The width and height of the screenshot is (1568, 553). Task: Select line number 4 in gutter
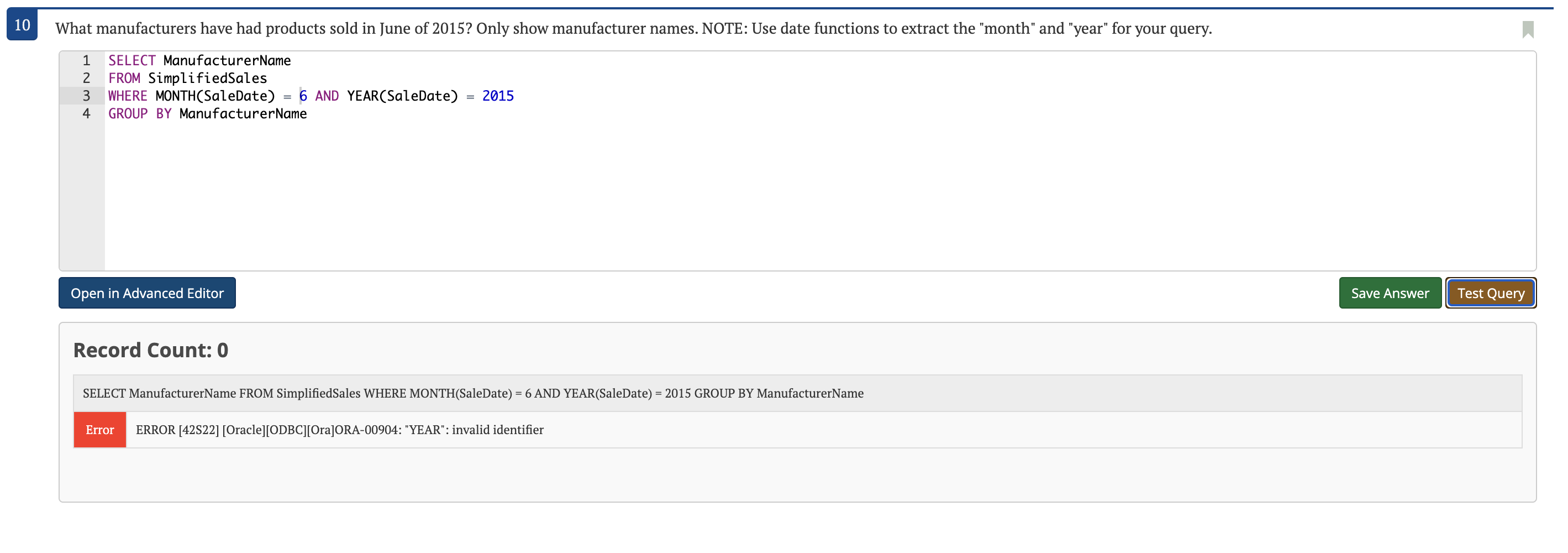coord(86,113)
